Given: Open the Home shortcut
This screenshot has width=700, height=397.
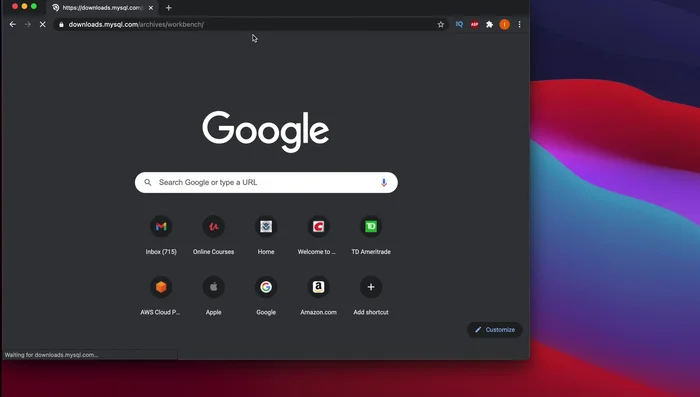Looking at the screenshot, I should [x=266, y=226].
